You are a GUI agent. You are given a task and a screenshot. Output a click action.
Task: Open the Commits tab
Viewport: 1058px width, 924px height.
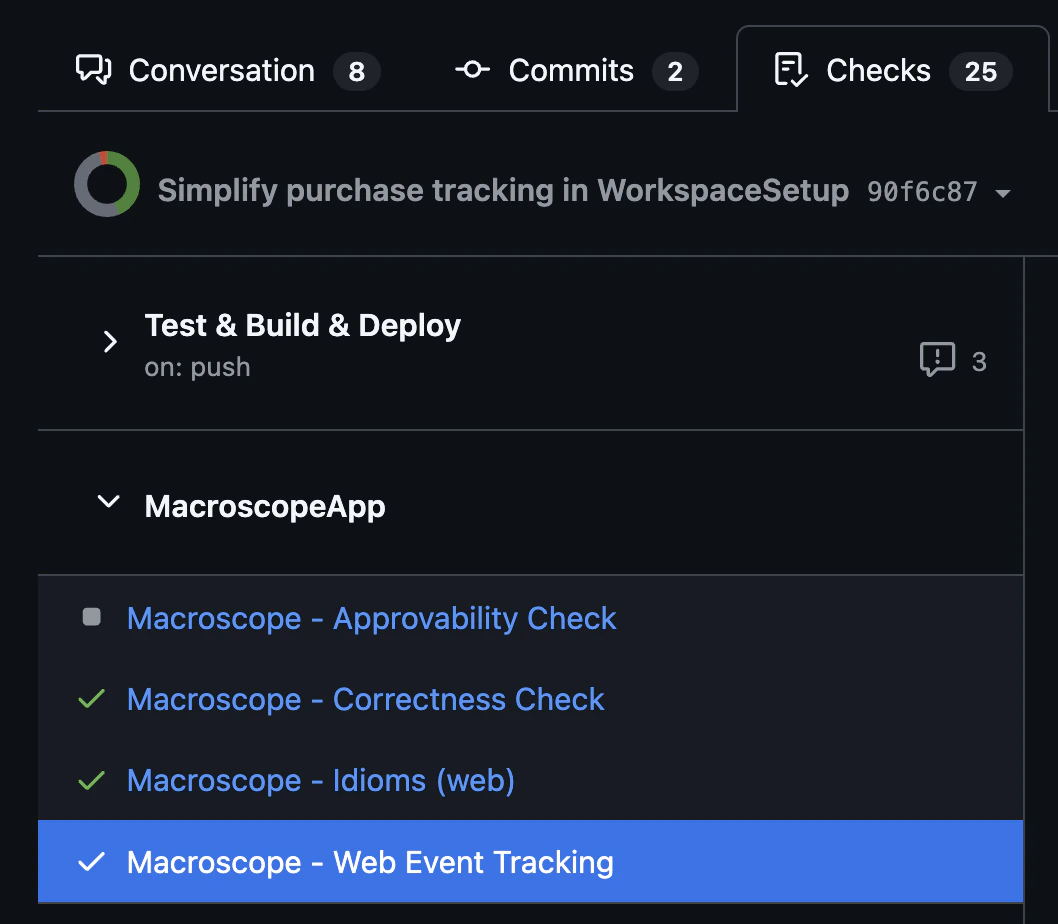click(570, 70)
